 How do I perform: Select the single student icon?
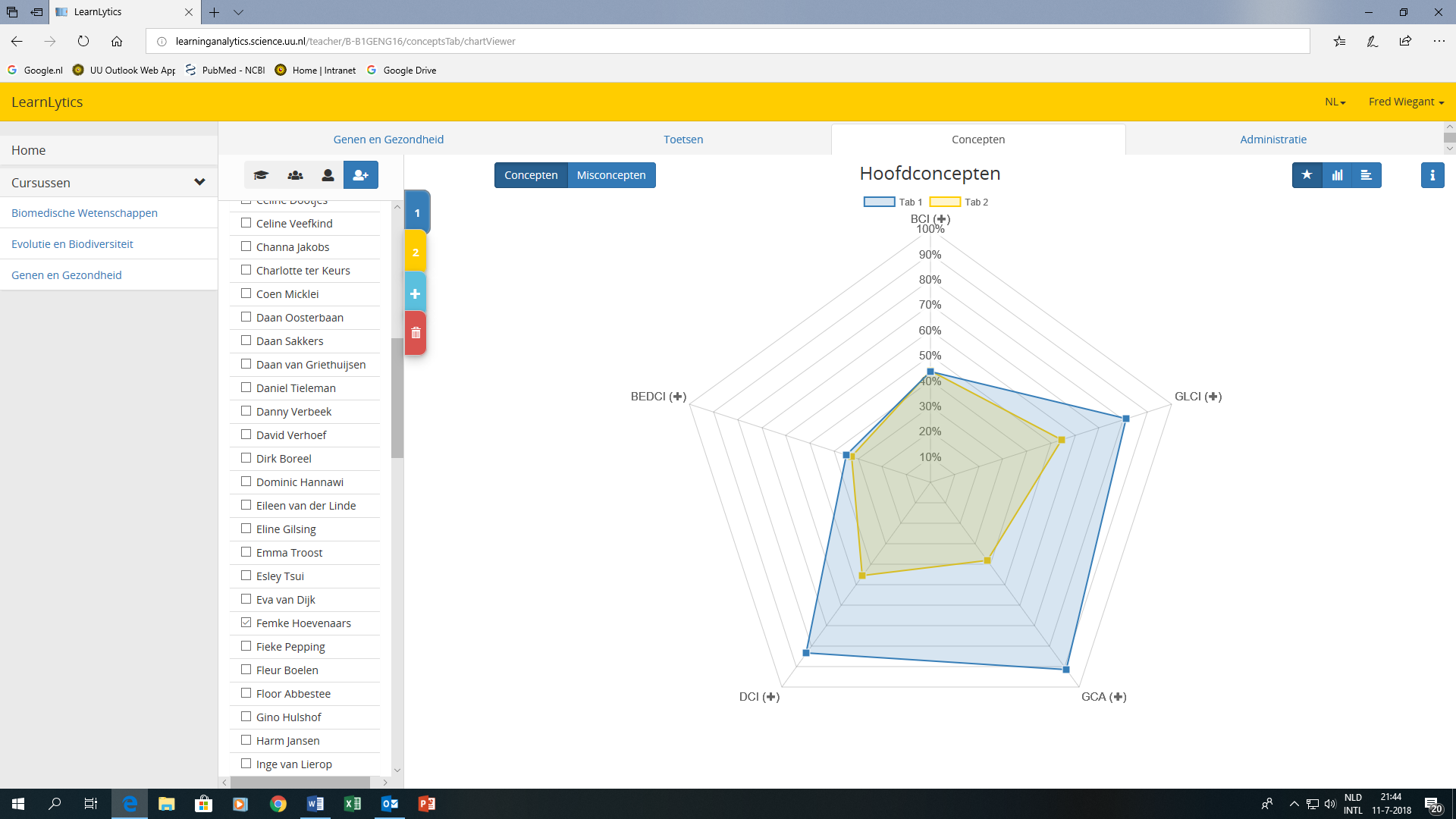[328, 175]
